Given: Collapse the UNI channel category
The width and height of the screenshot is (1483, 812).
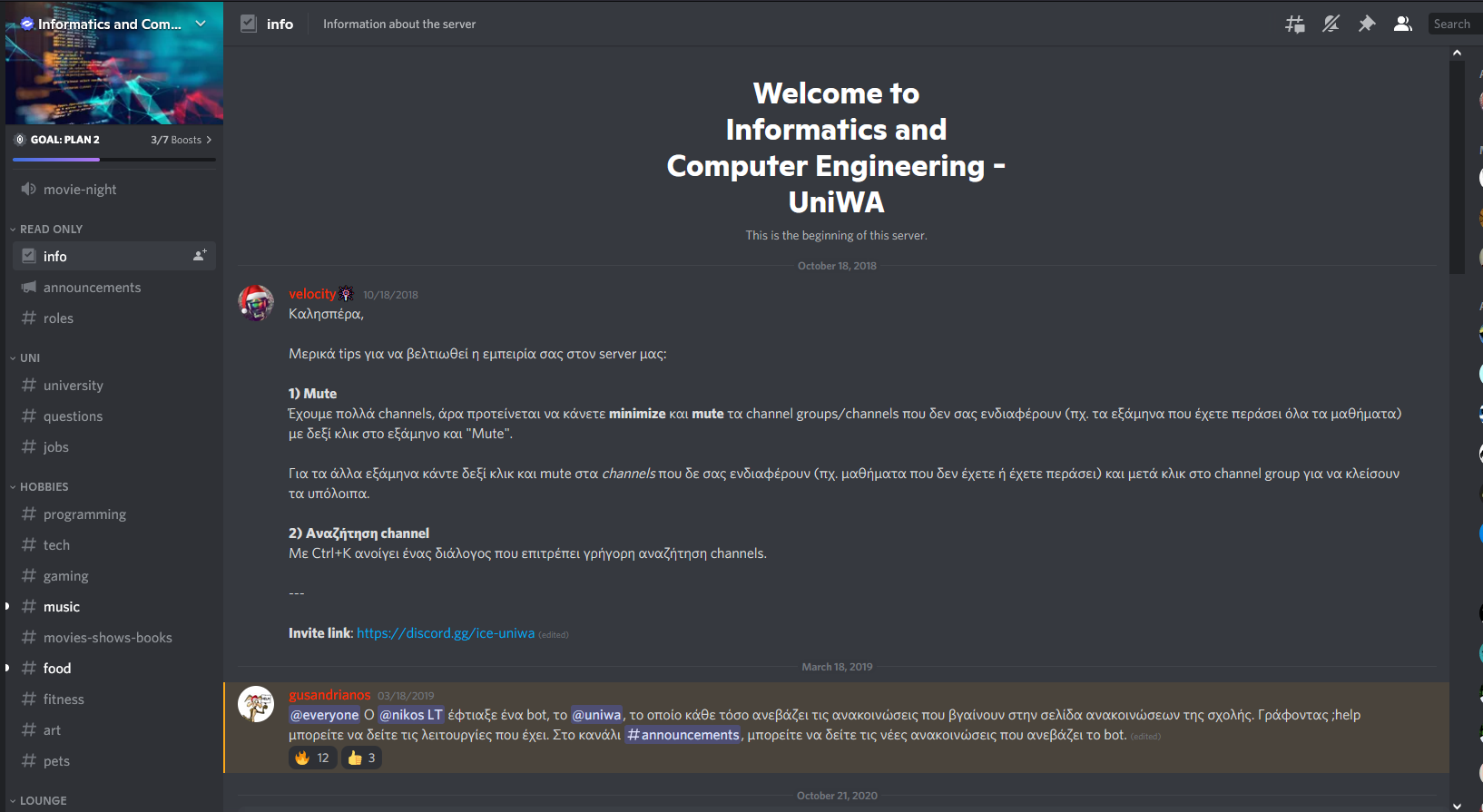Looking at the screenshot, I should click(30, 358).
